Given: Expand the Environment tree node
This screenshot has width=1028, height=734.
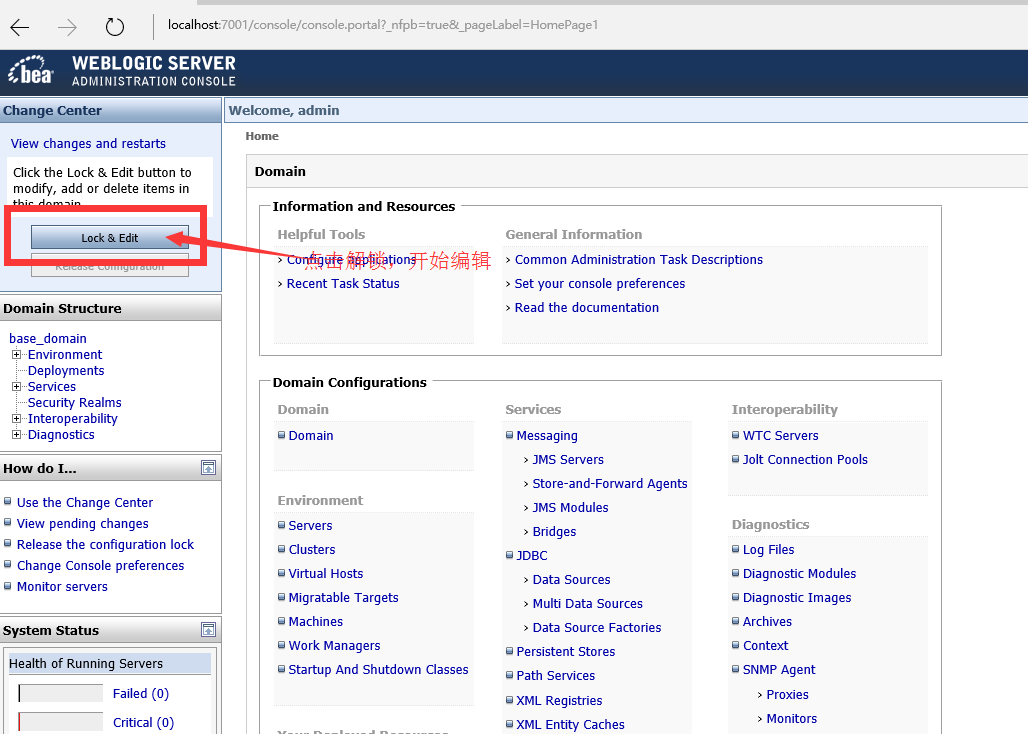Looking at the screenshot, I should (16, 355).
